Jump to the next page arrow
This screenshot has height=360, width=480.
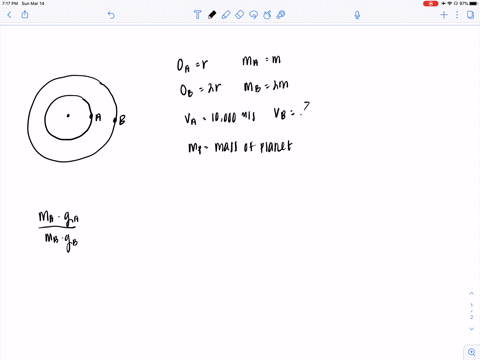click(471, 329)
